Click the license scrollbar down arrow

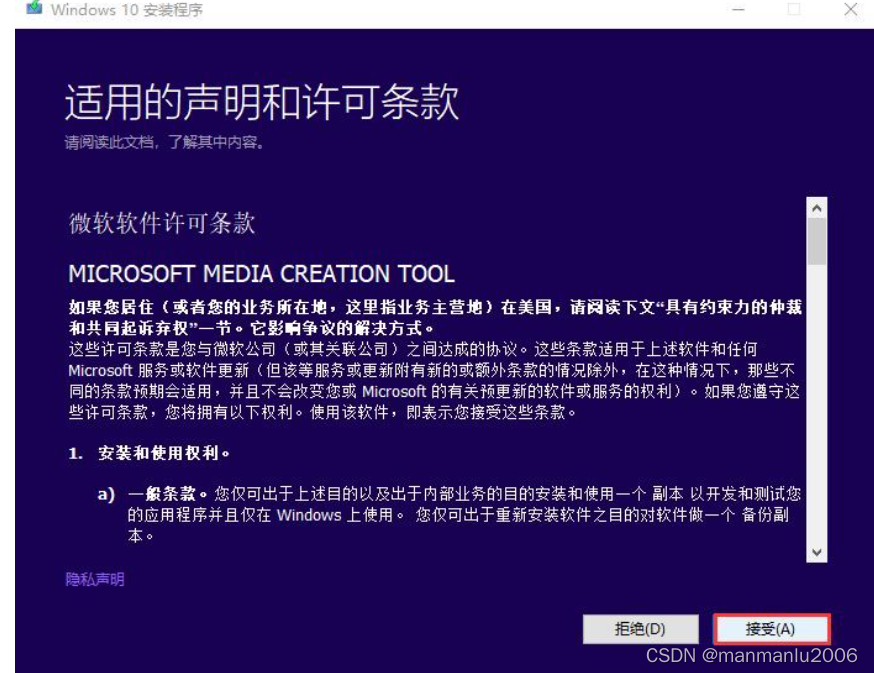click(x=817, y=552)
